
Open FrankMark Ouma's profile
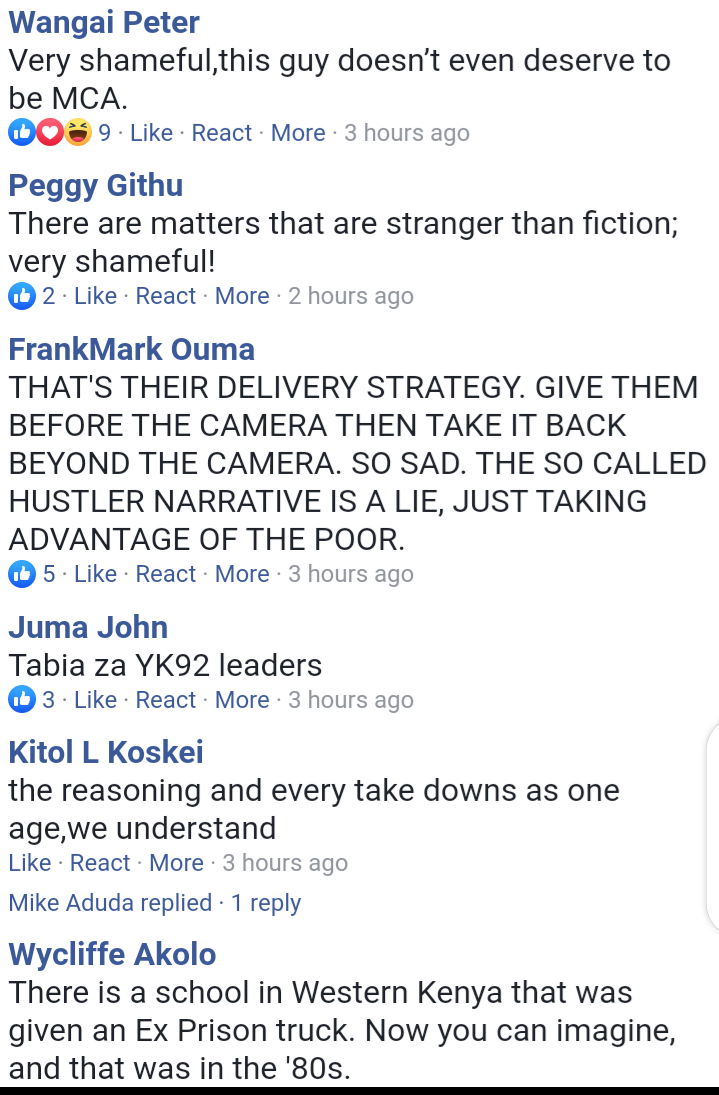point(131,349)
